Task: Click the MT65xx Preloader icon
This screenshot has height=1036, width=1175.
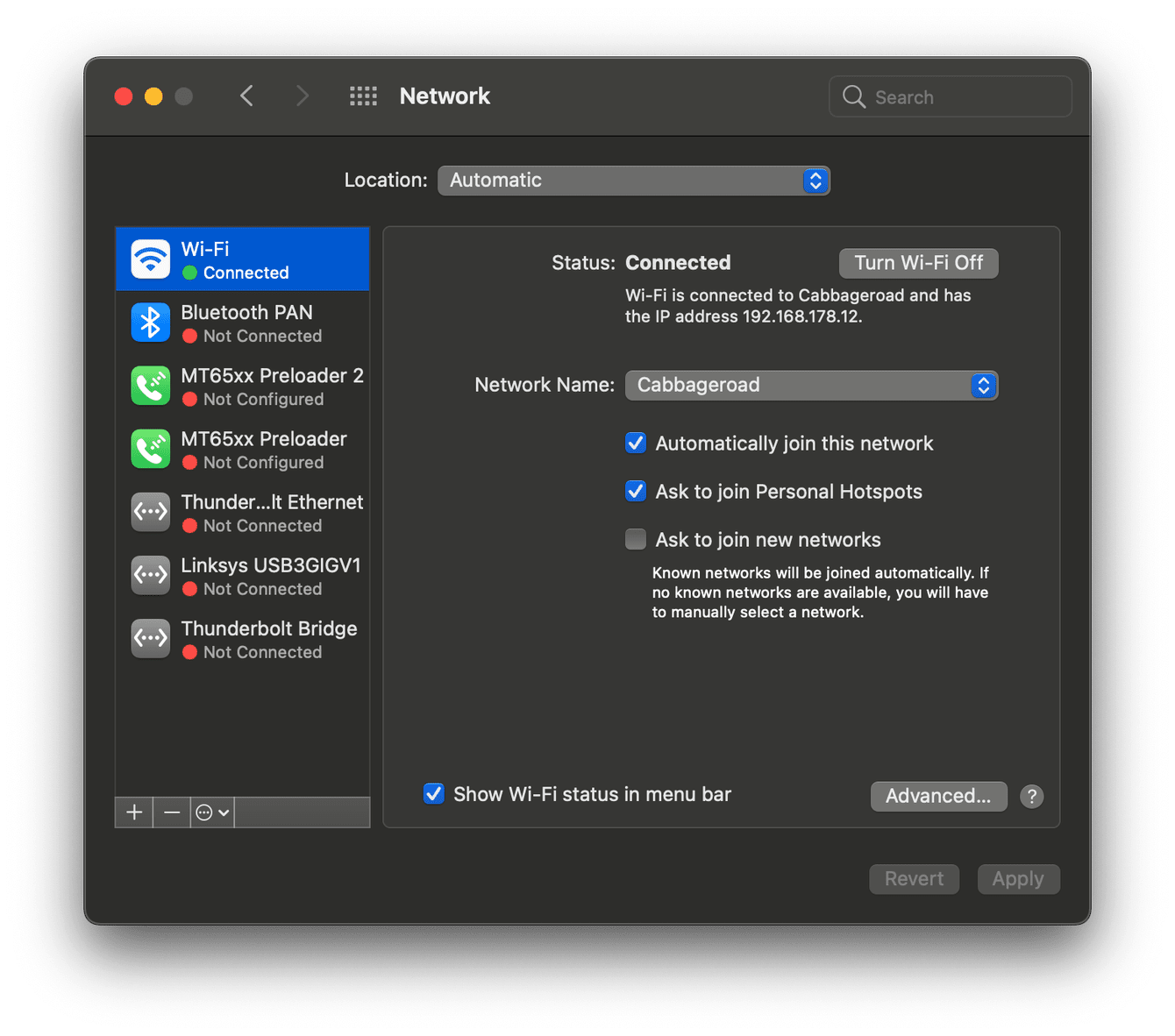Action: coord(150,449)
